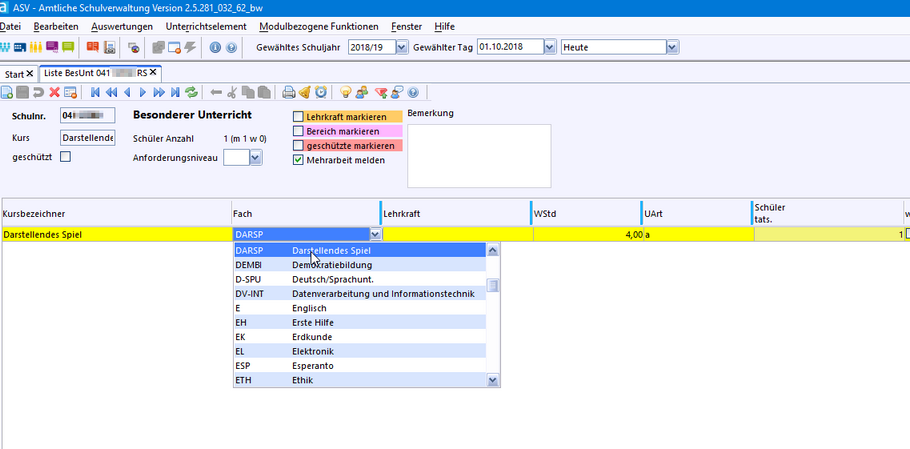Uncheck Mehrarbeit melden
Viewport: 910px width, 449px height.
coord(298,159)
